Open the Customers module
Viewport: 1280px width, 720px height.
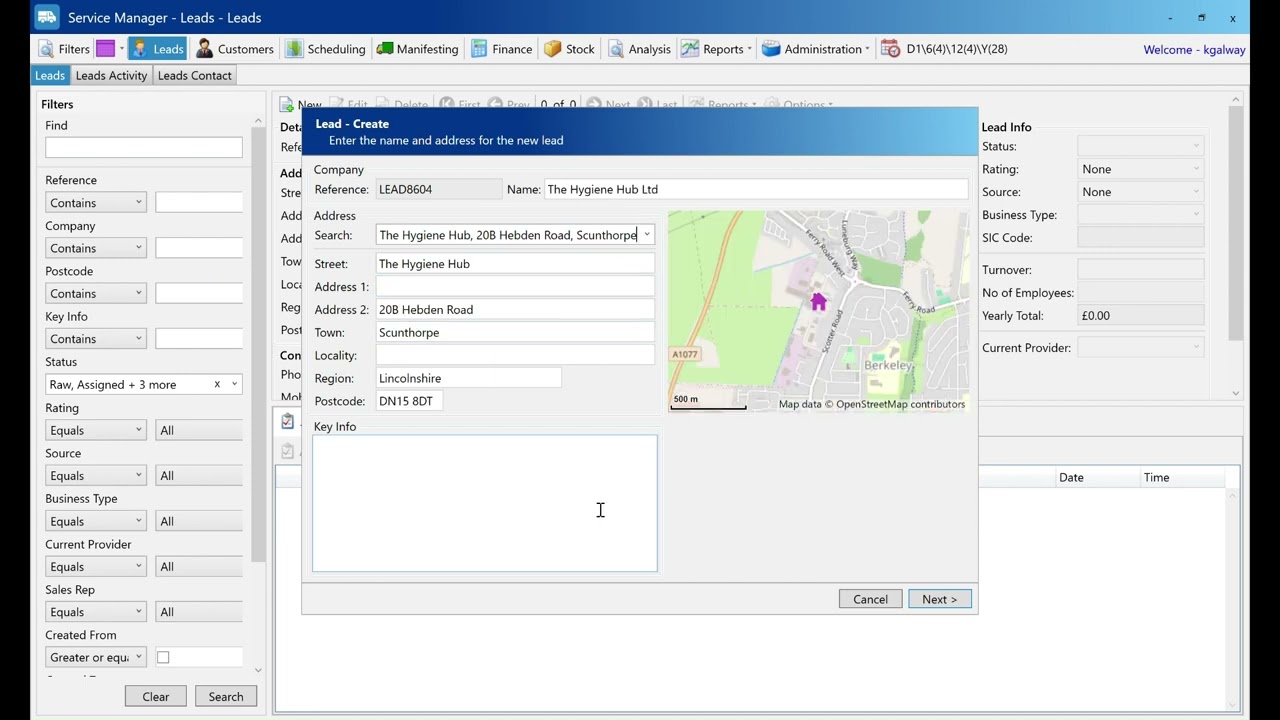point(234,49)
